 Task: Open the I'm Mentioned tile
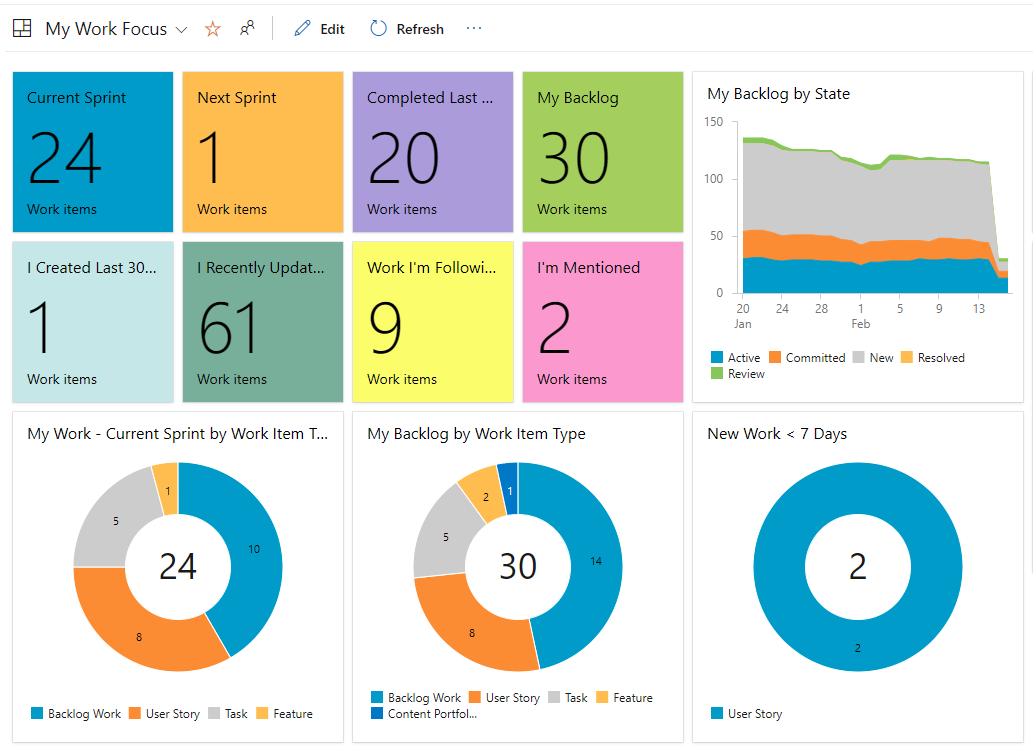click(602, 321)
